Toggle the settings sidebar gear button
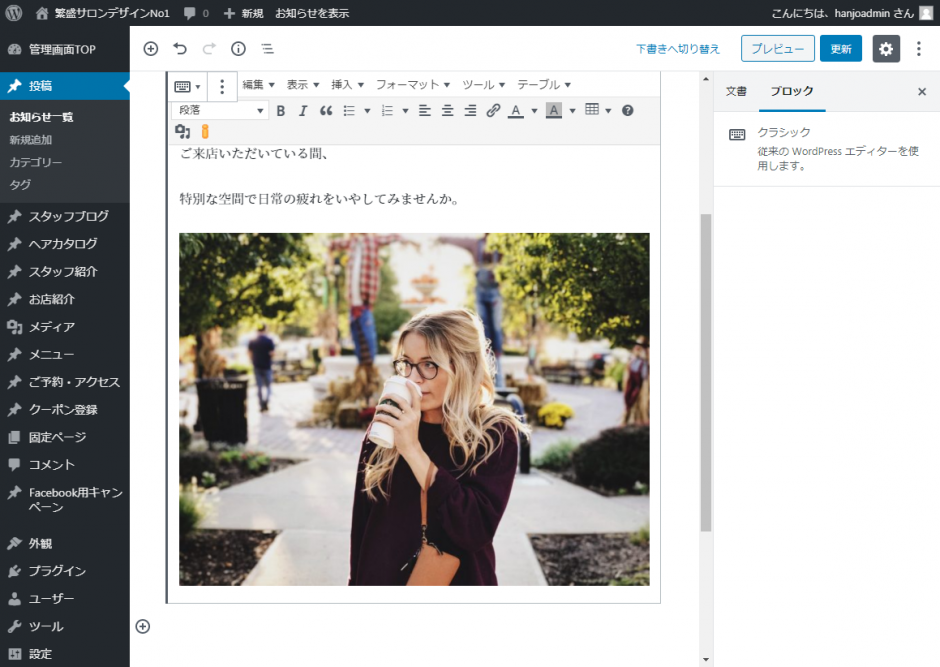Viewport: 940px width, 667px height. pos(886,49)
